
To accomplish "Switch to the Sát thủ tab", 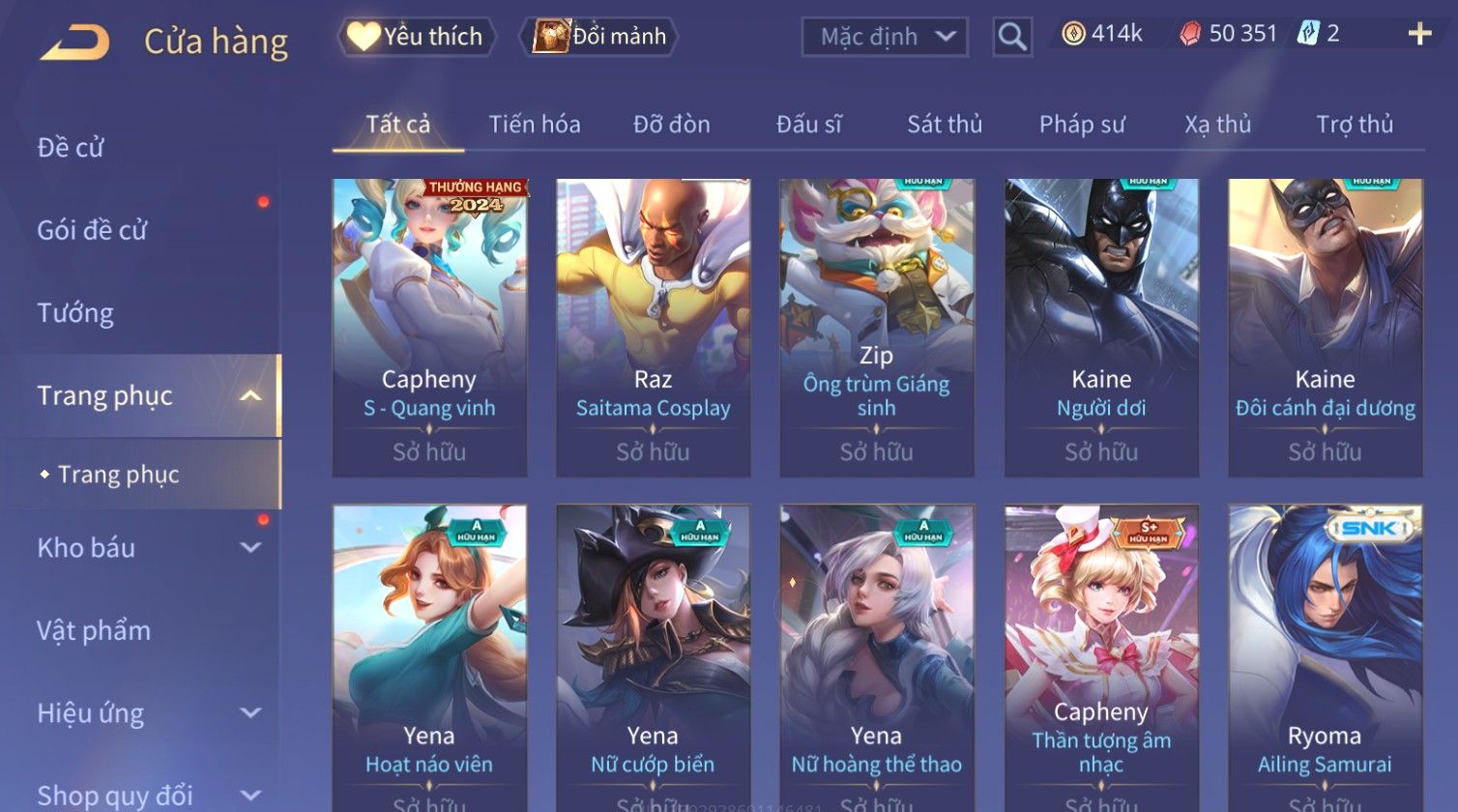I will (945, 125).
